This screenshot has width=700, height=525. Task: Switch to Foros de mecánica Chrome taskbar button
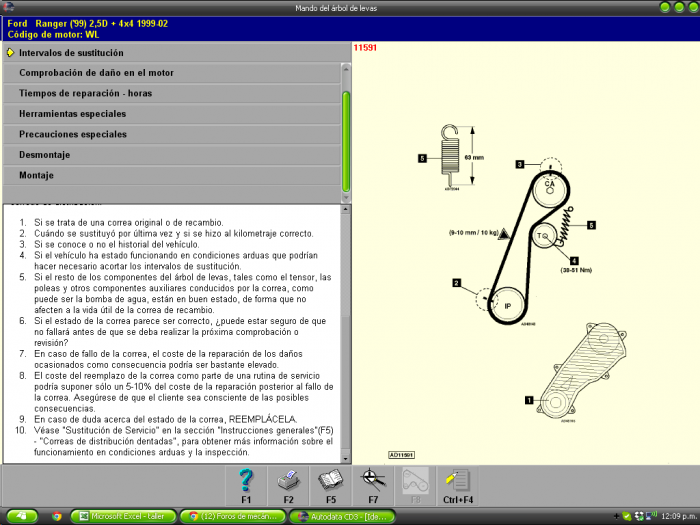click(x=233, y=517)
